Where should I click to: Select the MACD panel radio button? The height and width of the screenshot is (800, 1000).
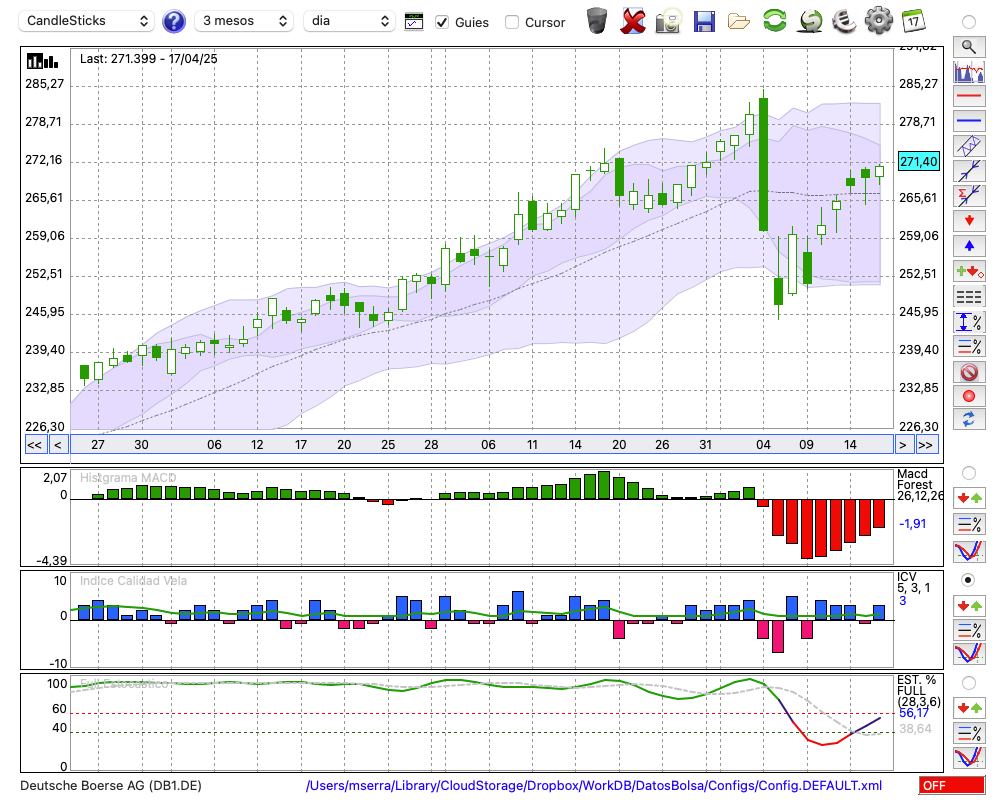pos(969,473)
